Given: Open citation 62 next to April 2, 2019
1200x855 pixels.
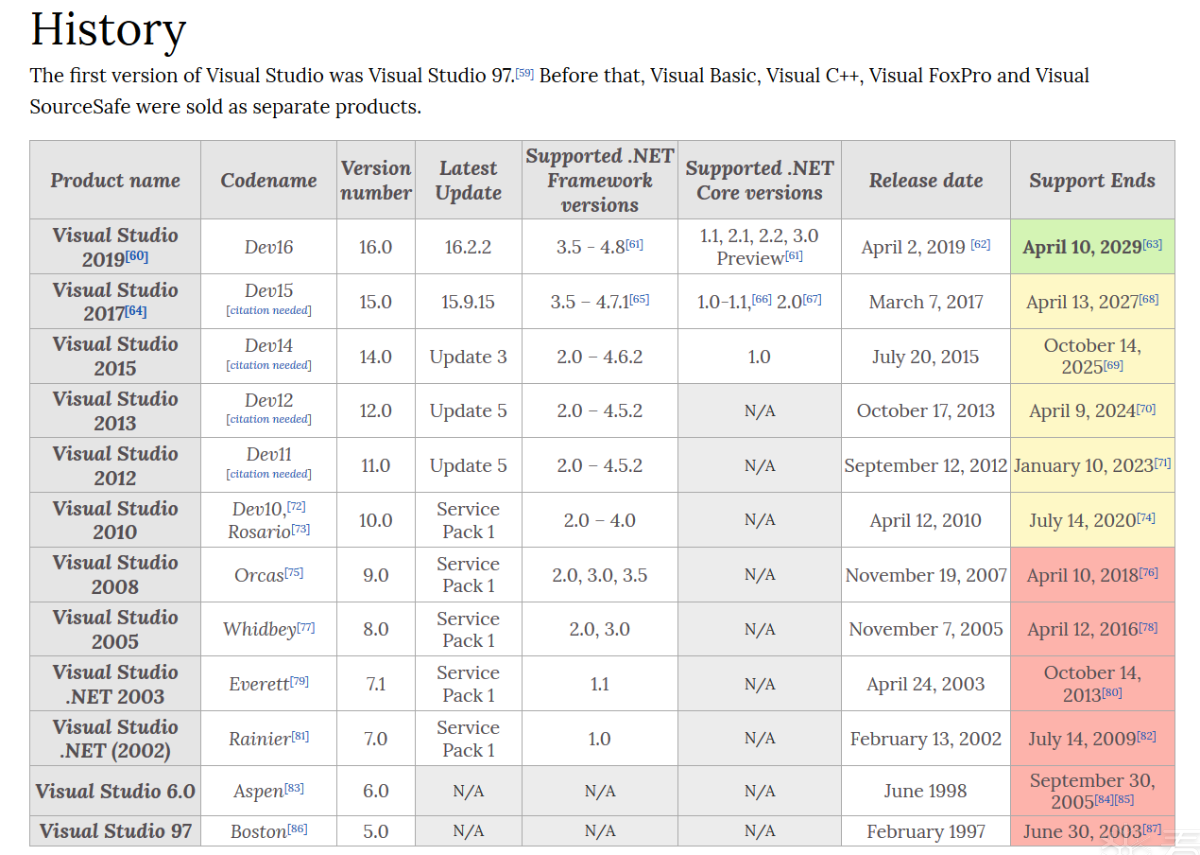Looking at the screenshot, I should click(980, 243).
